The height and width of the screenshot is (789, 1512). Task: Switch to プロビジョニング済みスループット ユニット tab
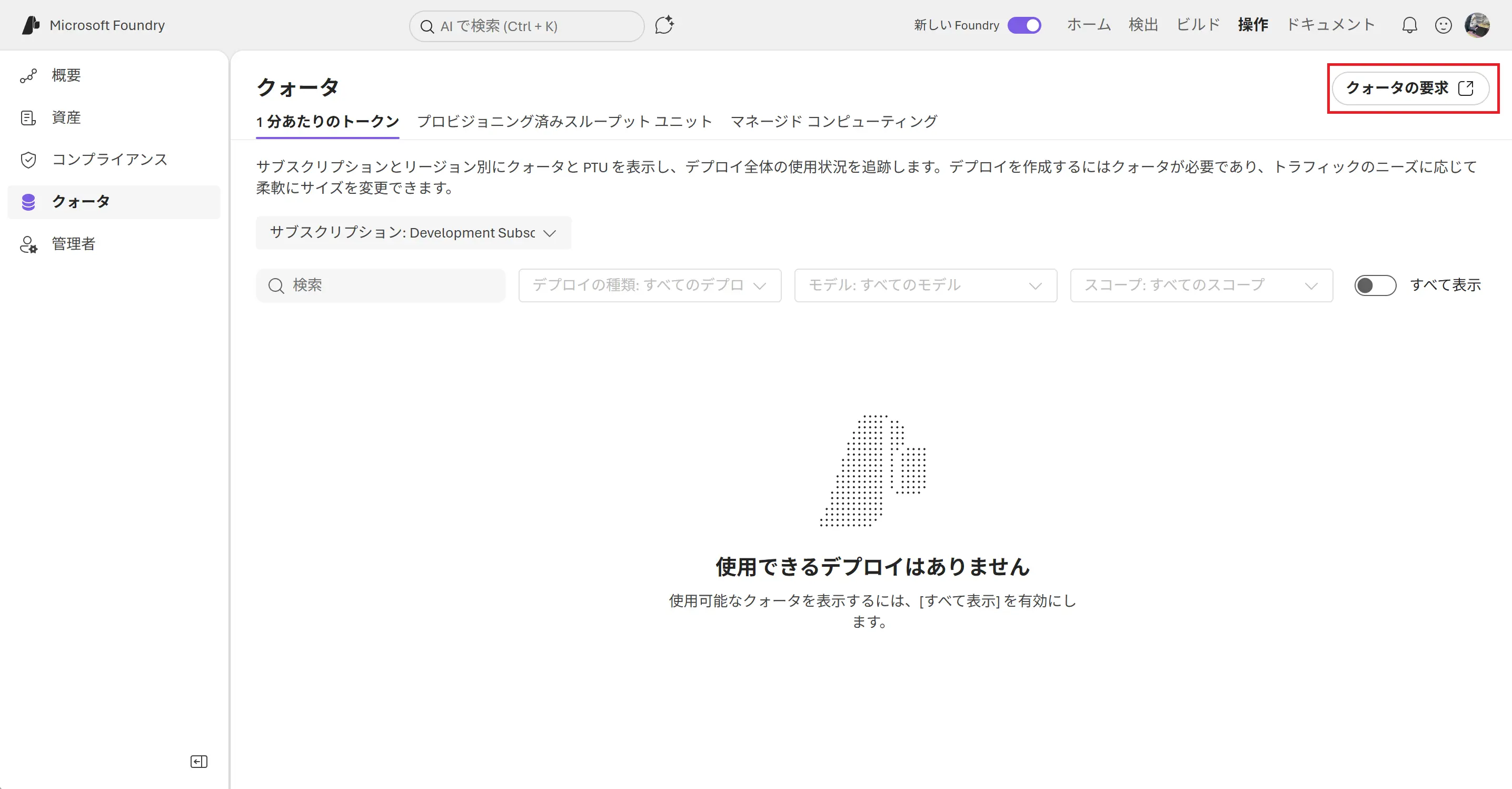[565, 122]
